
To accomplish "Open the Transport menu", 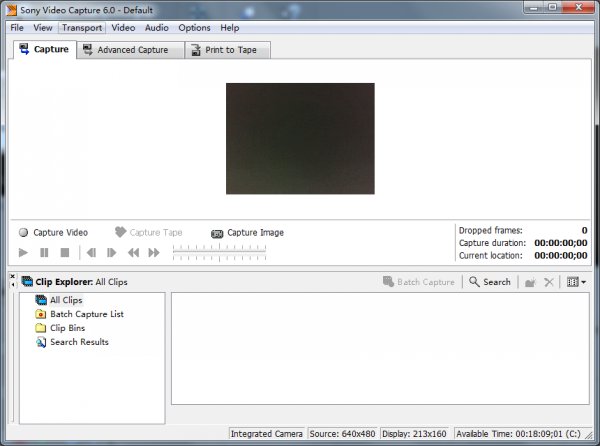I will [x=82, y=28].
